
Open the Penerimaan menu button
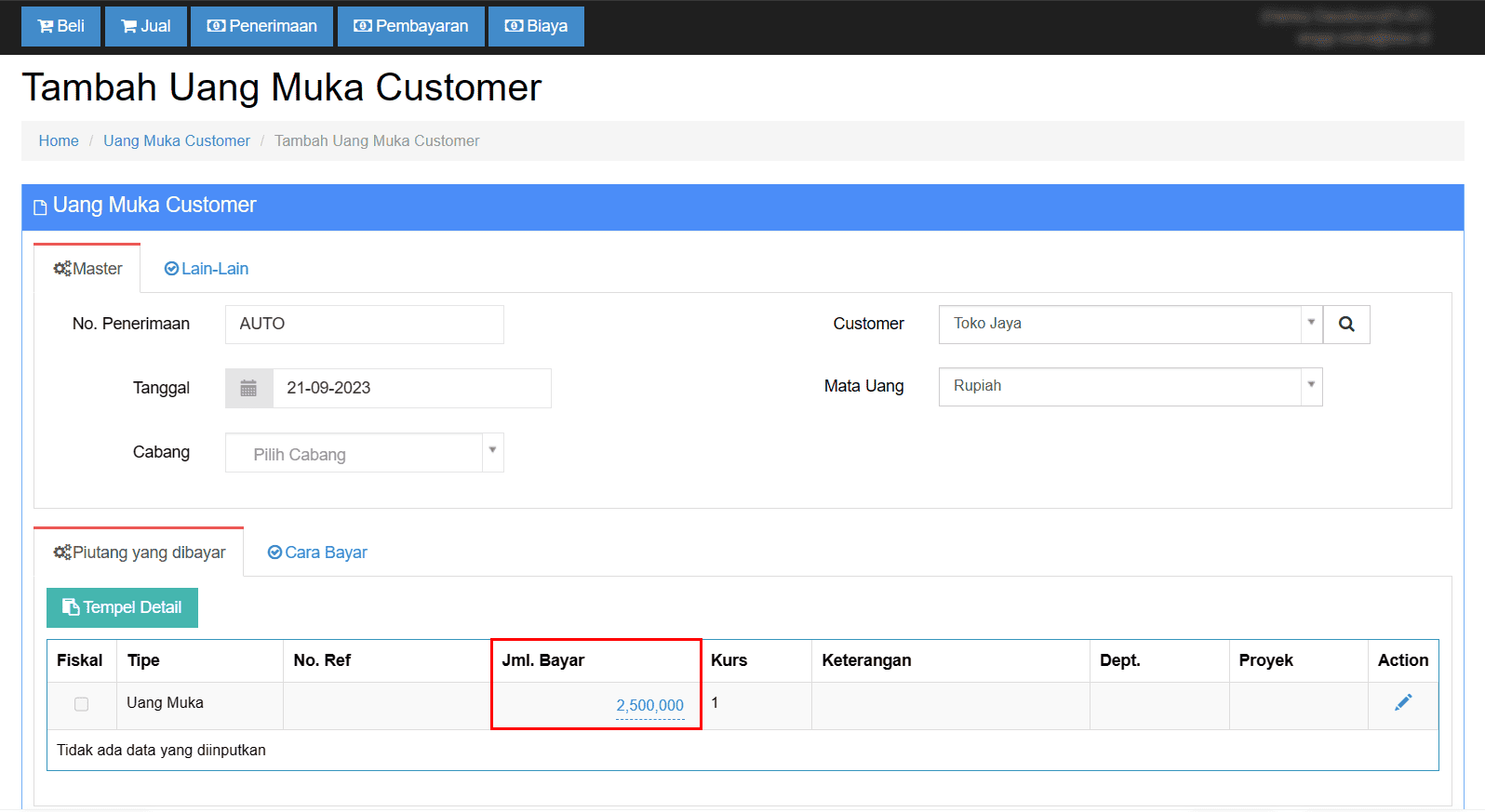(x=261, y=26)
